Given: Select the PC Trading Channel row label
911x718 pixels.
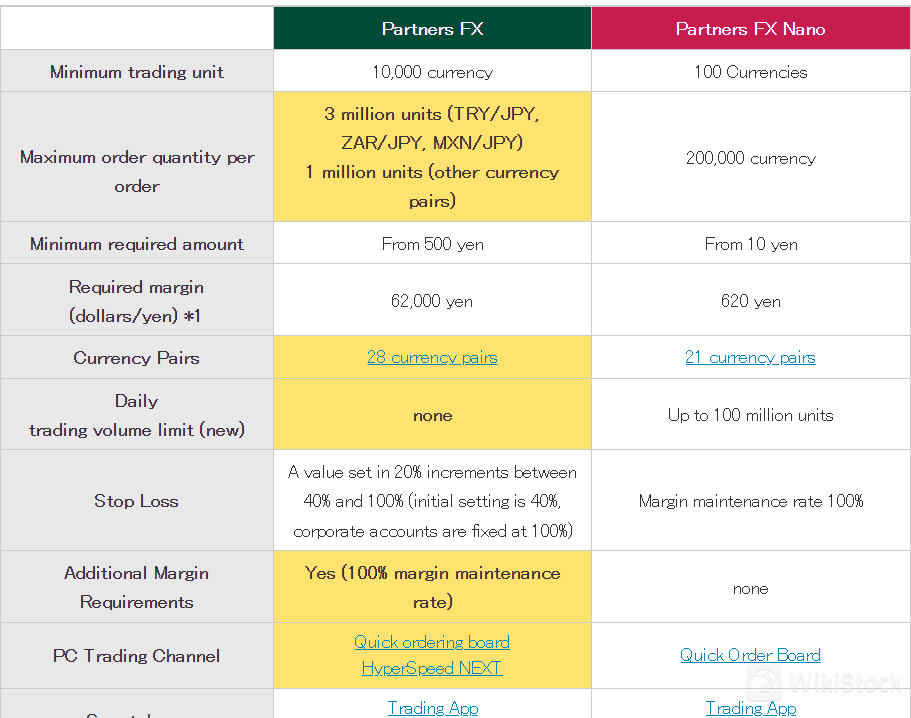Looking at the screenshot, I should pos(137,655).
